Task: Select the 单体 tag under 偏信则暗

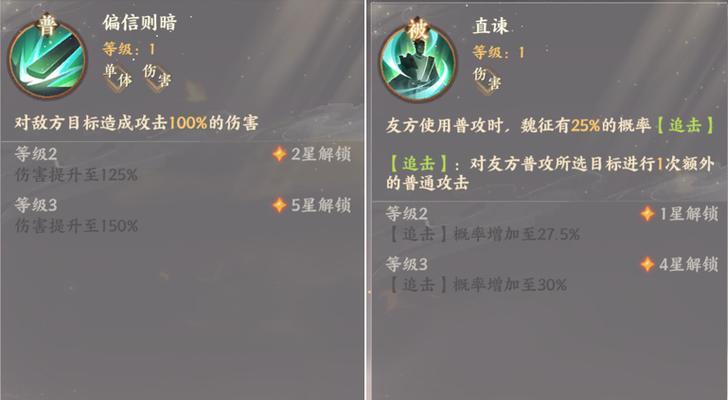Action: point(117,76)
